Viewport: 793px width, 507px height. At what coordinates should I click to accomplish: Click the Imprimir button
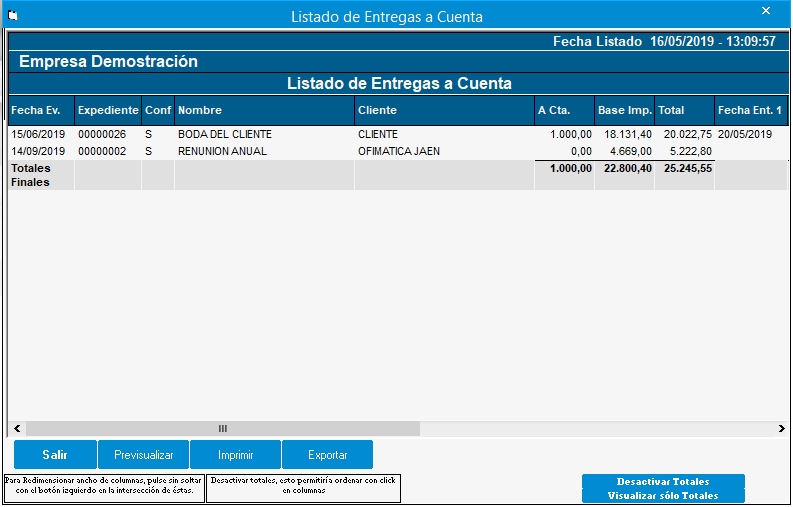(x=236, y=454)
